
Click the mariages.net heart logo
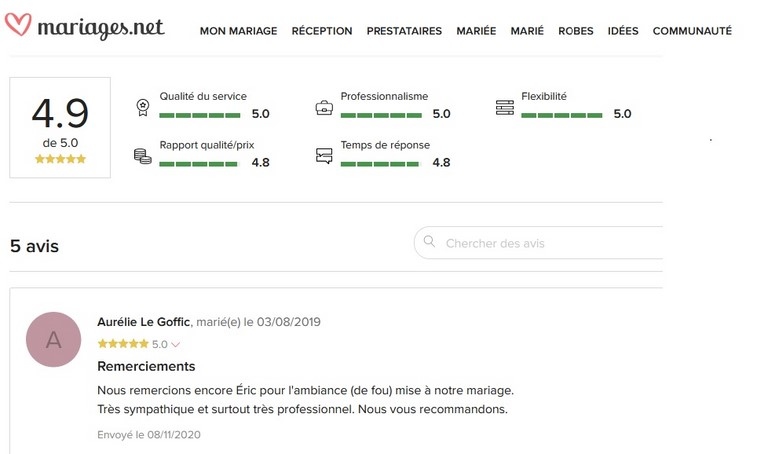coord(19,27)
